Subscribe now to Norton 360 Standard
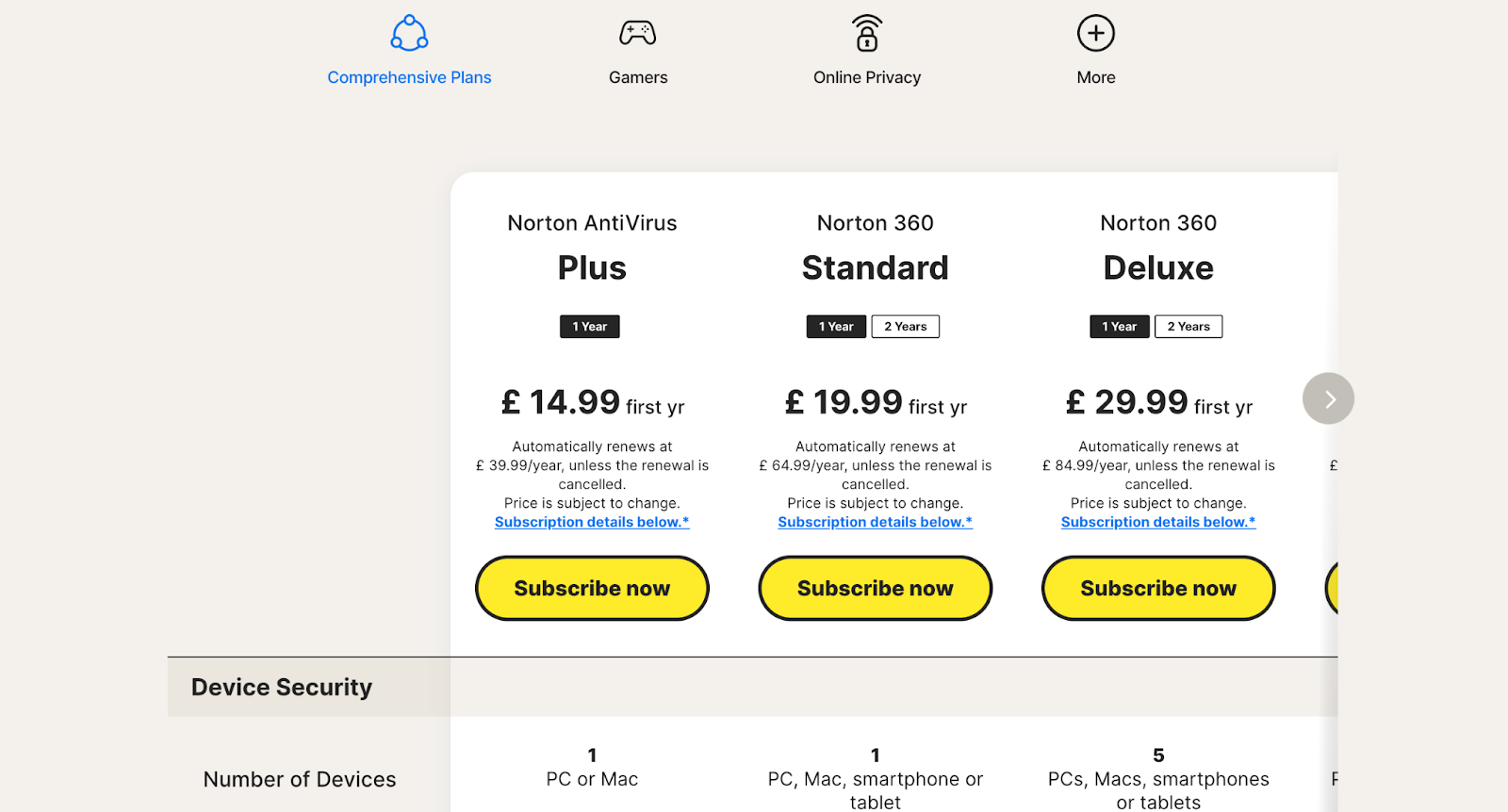 click(876, 588)
